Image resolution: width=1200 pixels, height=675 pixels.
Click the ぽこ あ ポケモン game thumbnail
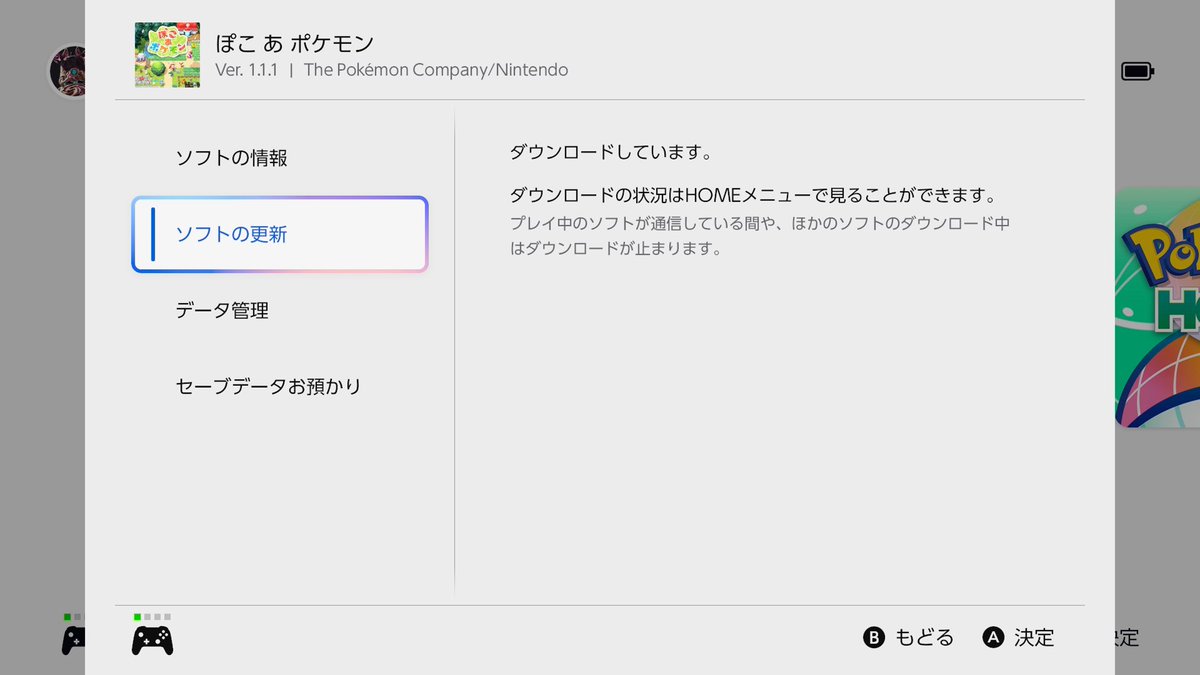167,55
